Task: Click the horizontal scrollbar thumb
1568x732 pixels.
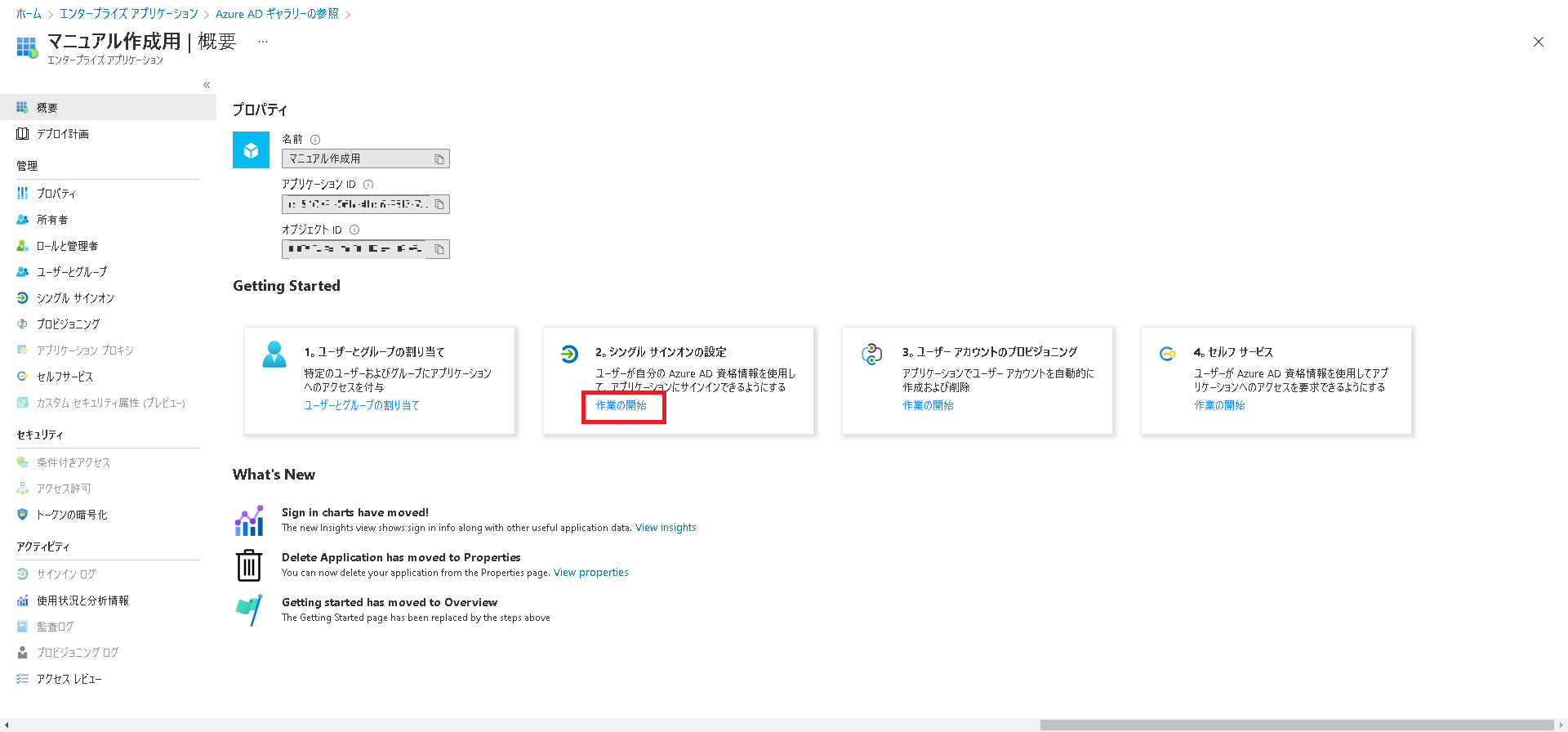Action: [1296, 725]
